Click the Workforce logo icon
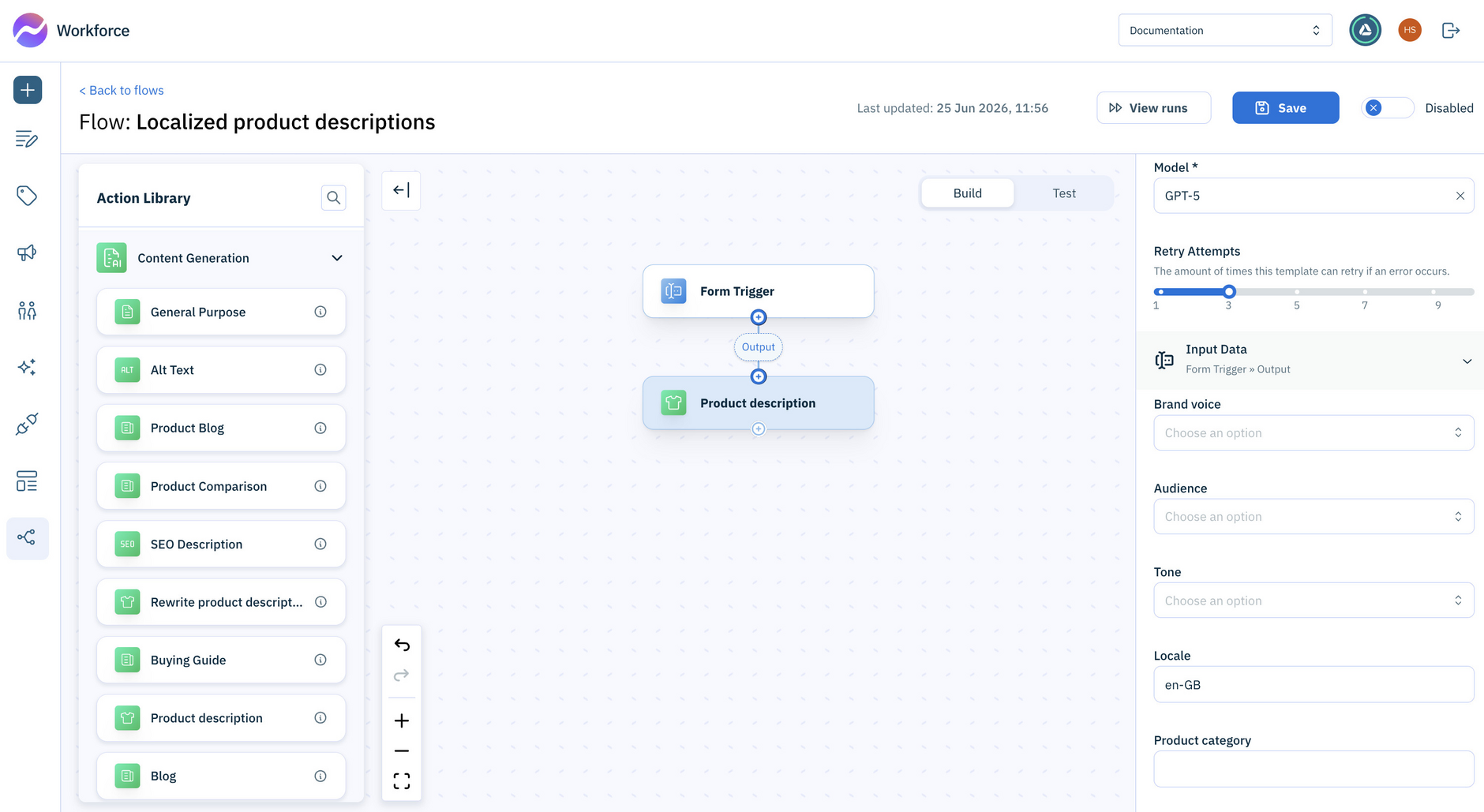The image size is (1484, 812). click(30, 30)
